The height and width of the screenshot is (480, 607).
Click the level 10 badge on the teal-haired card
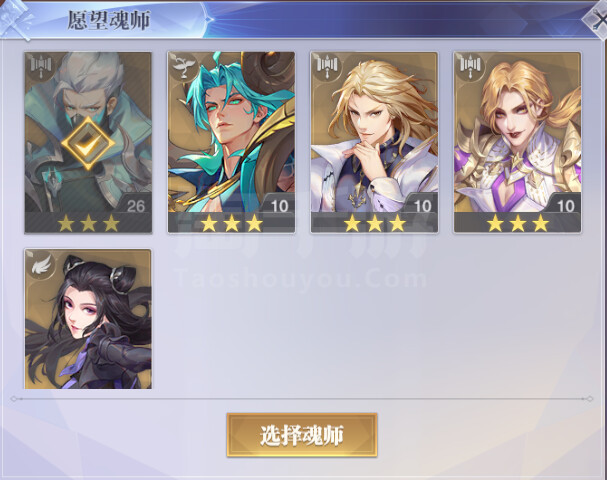point(279,206)
